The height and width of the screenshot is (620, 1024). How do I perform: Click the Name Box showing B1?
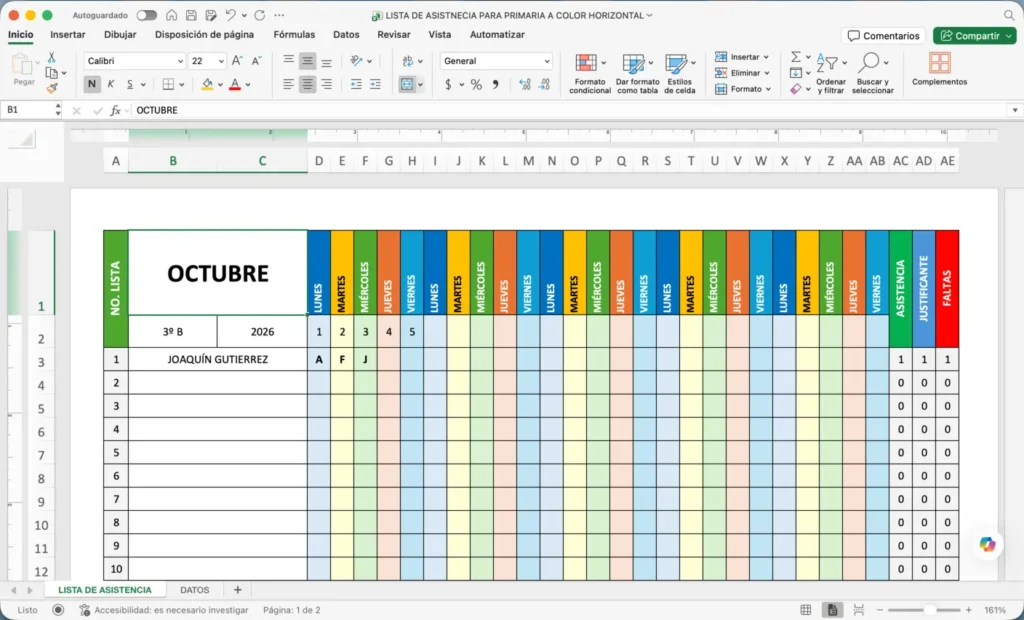(x=31, y=110)
